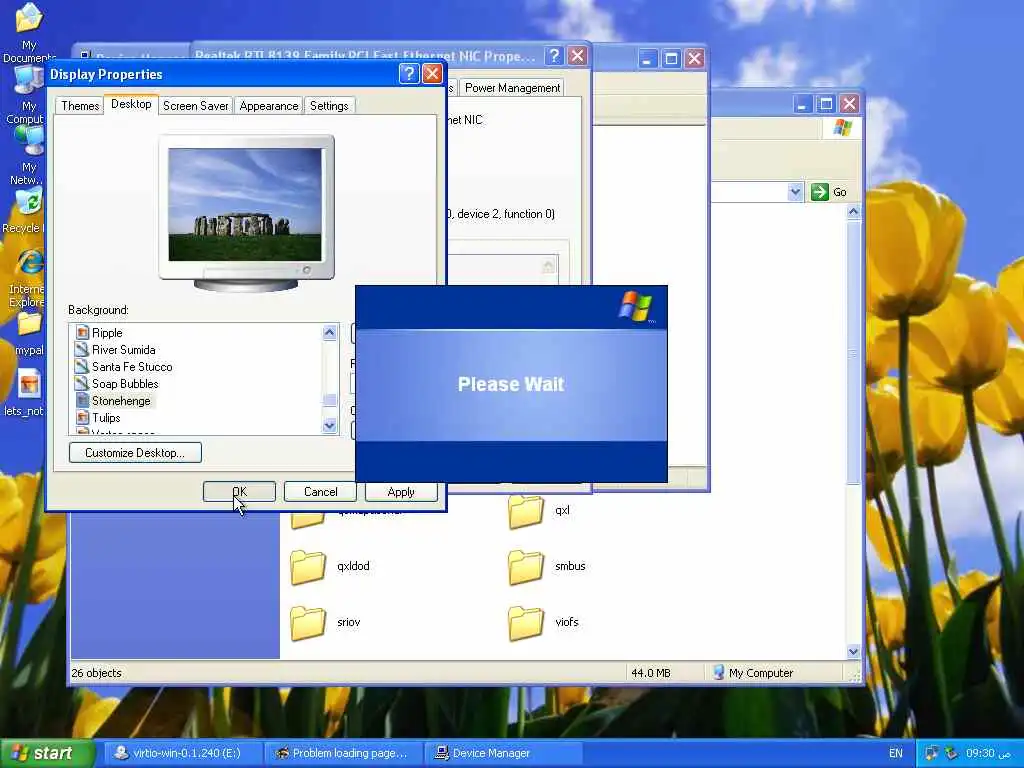Open the viofs folder

(543, 622)
